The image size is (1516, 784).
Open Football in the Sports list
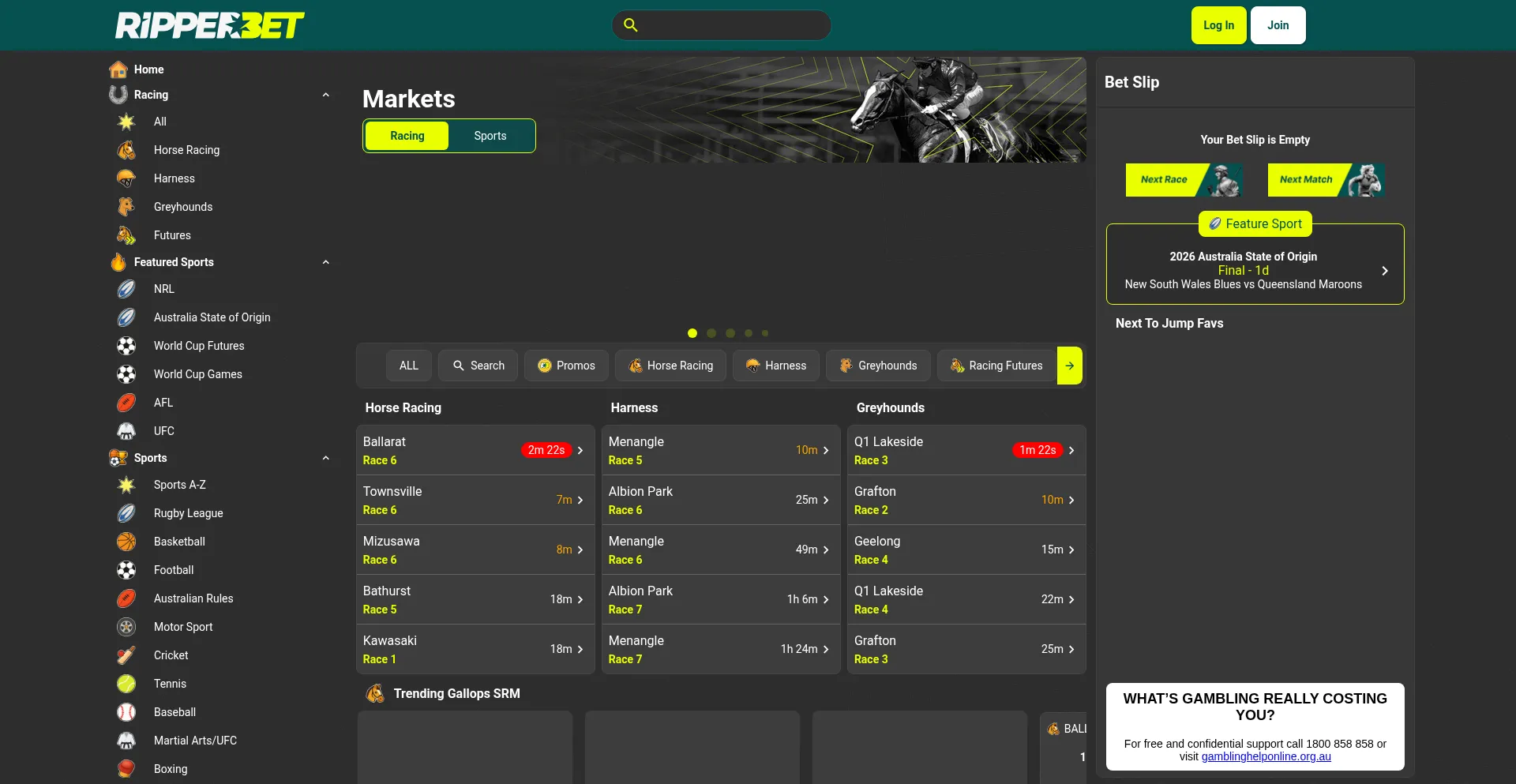click(x=174, y=570)
